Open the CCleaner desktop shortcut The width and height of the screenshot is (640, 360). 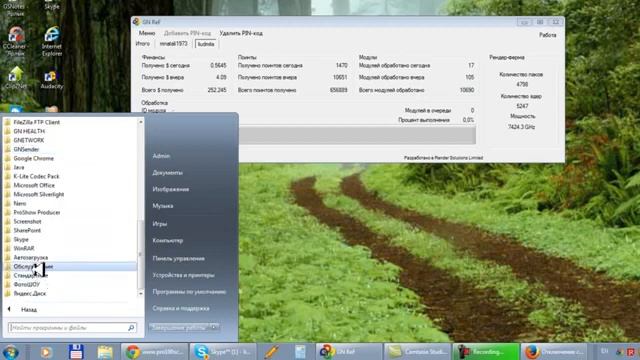point(16,41)
